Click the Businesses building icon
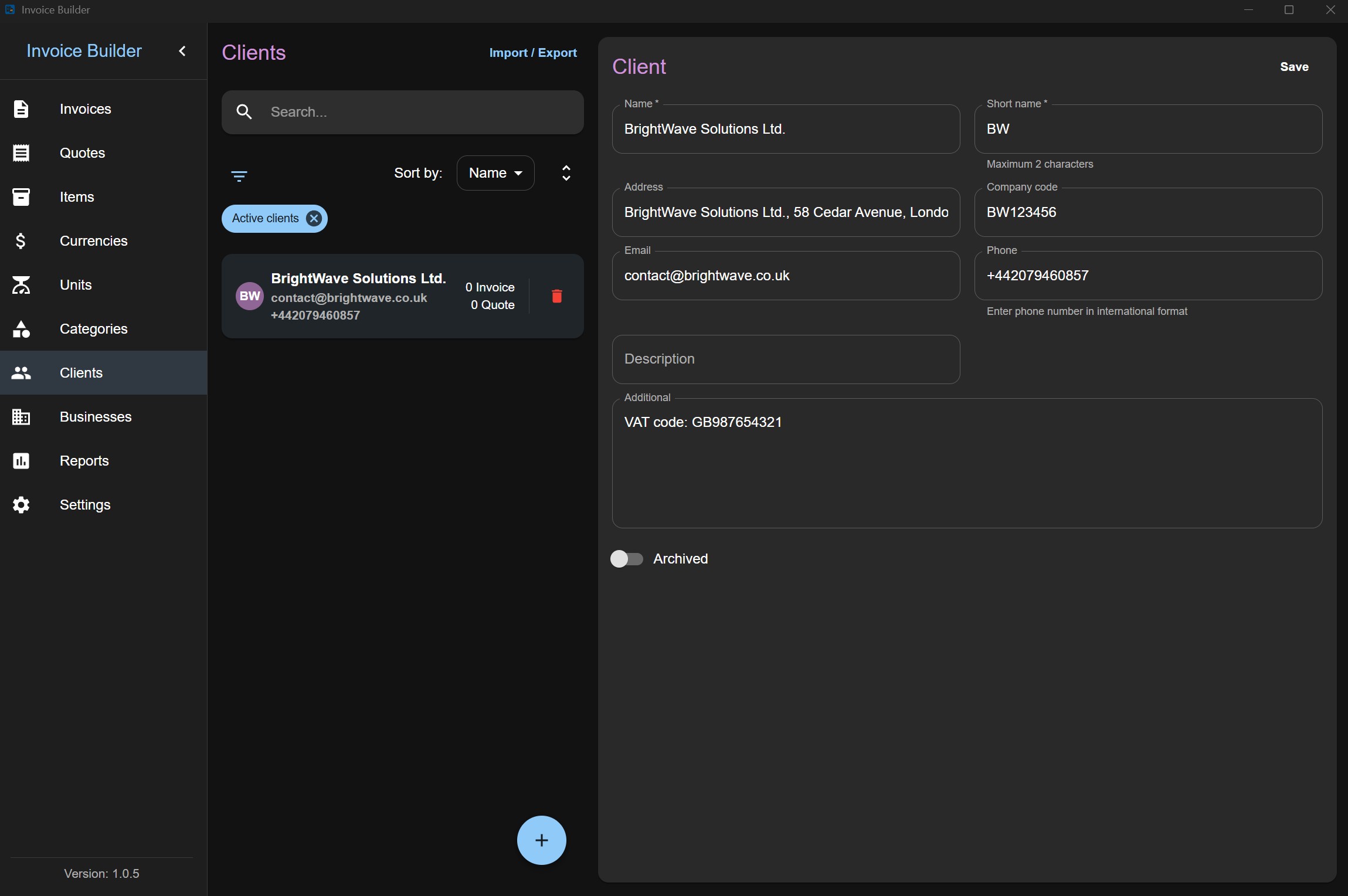1348x896 pixels. point(21,417)
